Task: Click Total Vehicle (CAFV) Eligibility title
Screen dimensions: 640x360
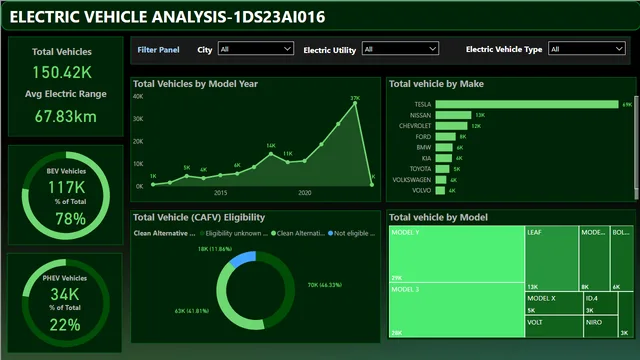Action: (x=199, y=218)
